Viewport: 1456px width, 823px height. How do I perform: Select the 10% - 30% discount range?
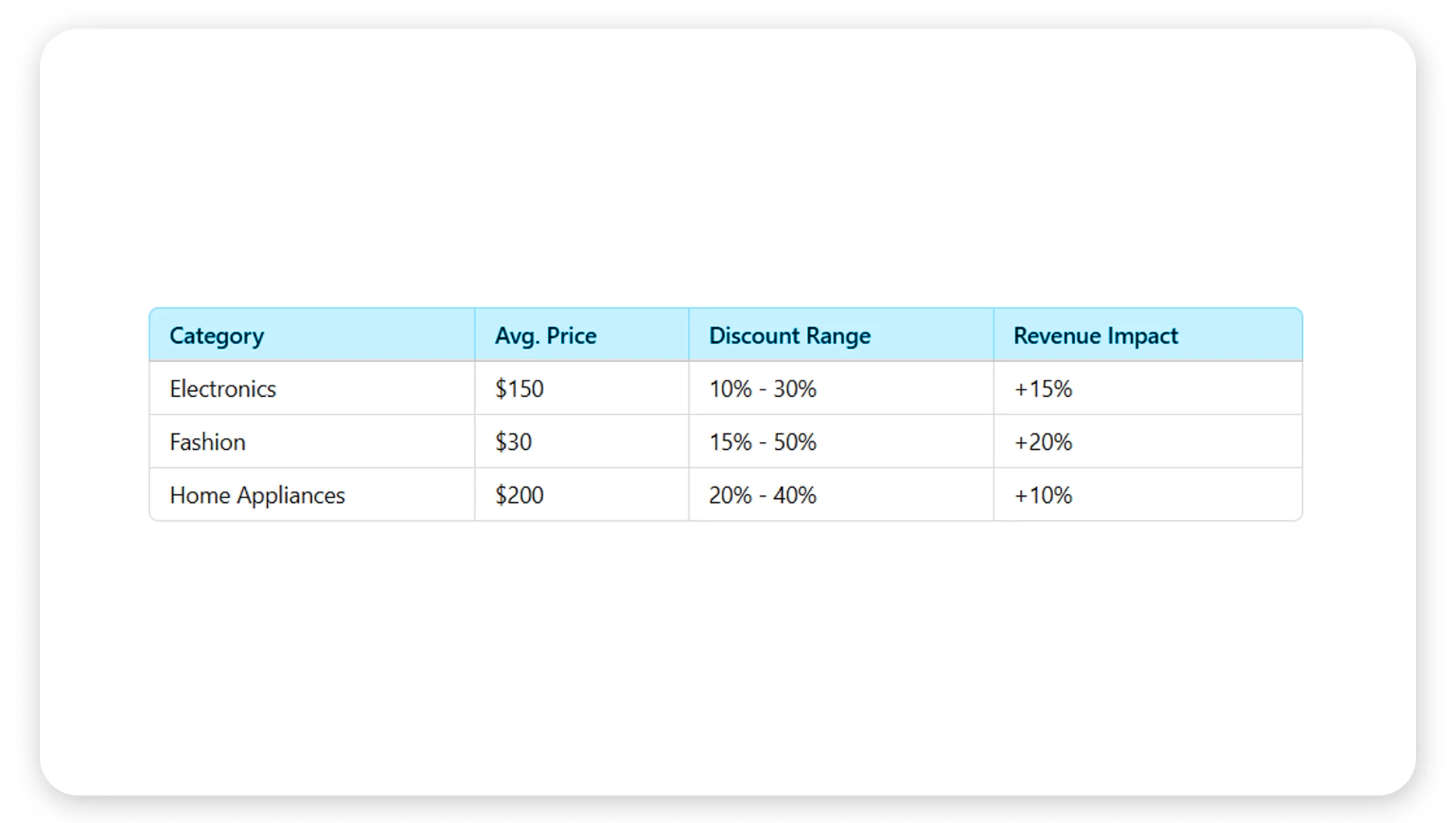841,388
